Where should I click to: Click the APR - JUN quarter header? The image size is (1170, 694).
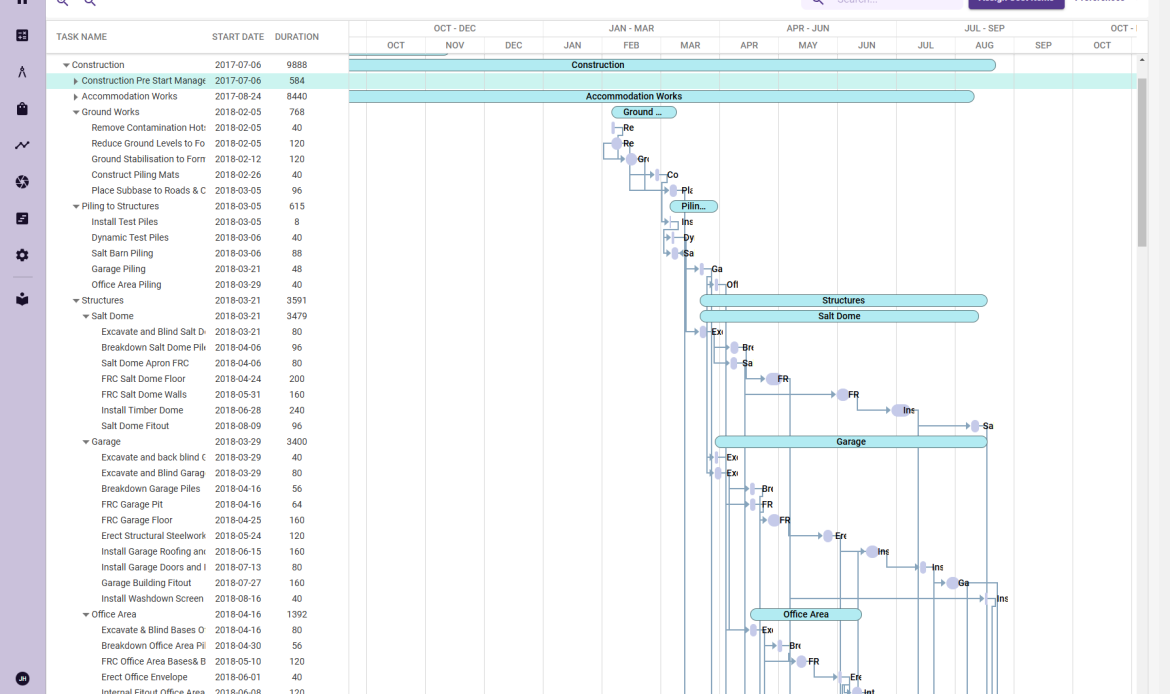pyautogui.click(x=807, y=28)
